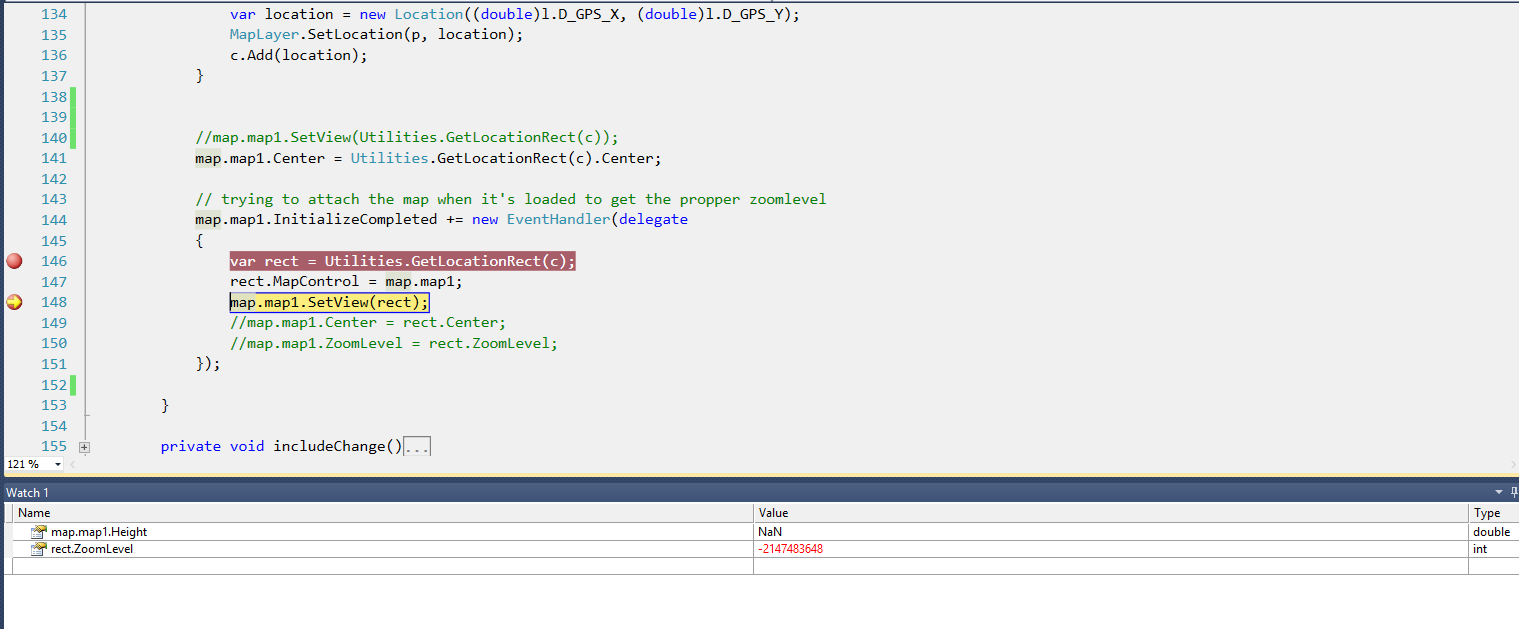Click line number 148 in the gutter
Image resolution: width=1519 pixels, height=629 pixels.
click(54, 302)
